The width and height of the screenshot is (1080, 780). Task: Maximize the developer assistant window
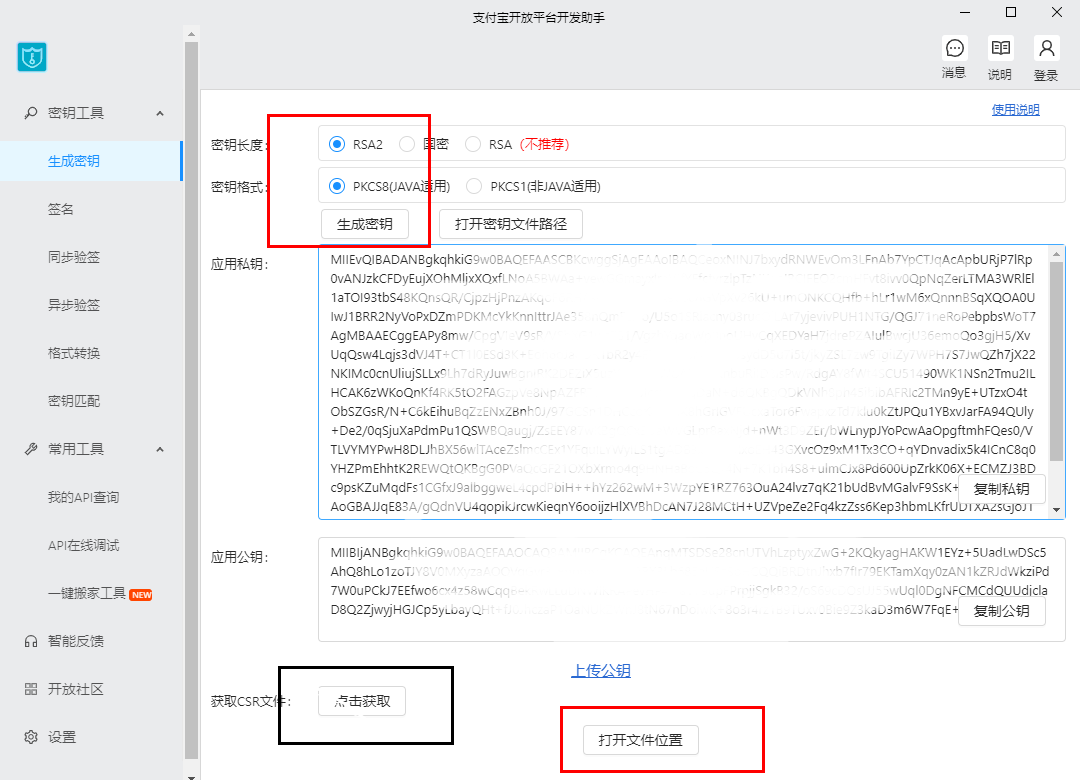click(1011, 12)
